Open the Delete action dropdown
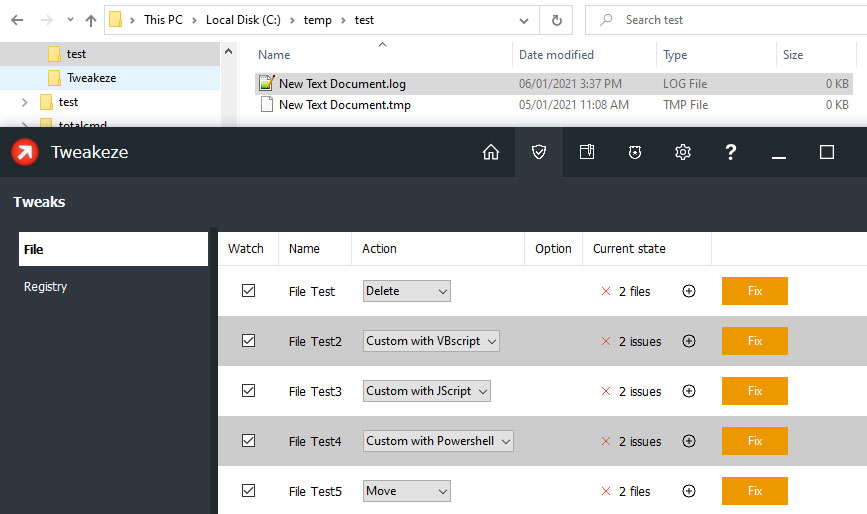 [407, 291]
